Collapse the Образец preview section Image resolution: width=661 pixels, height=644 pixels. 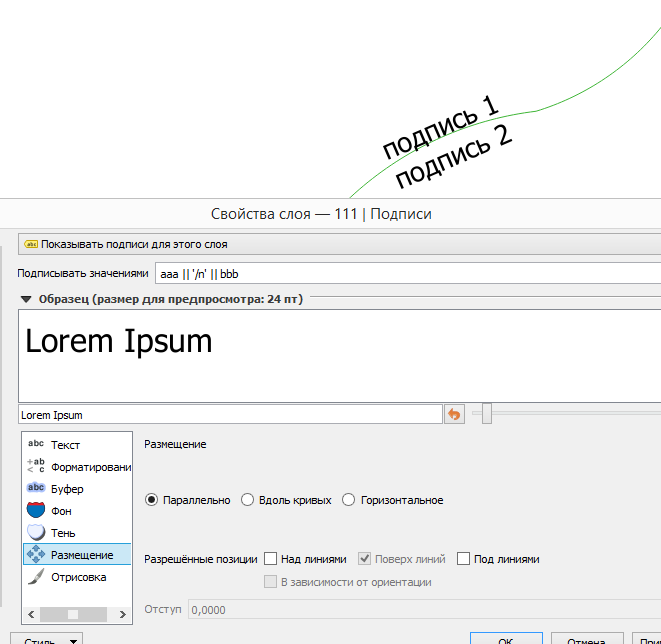pos(26,299)
